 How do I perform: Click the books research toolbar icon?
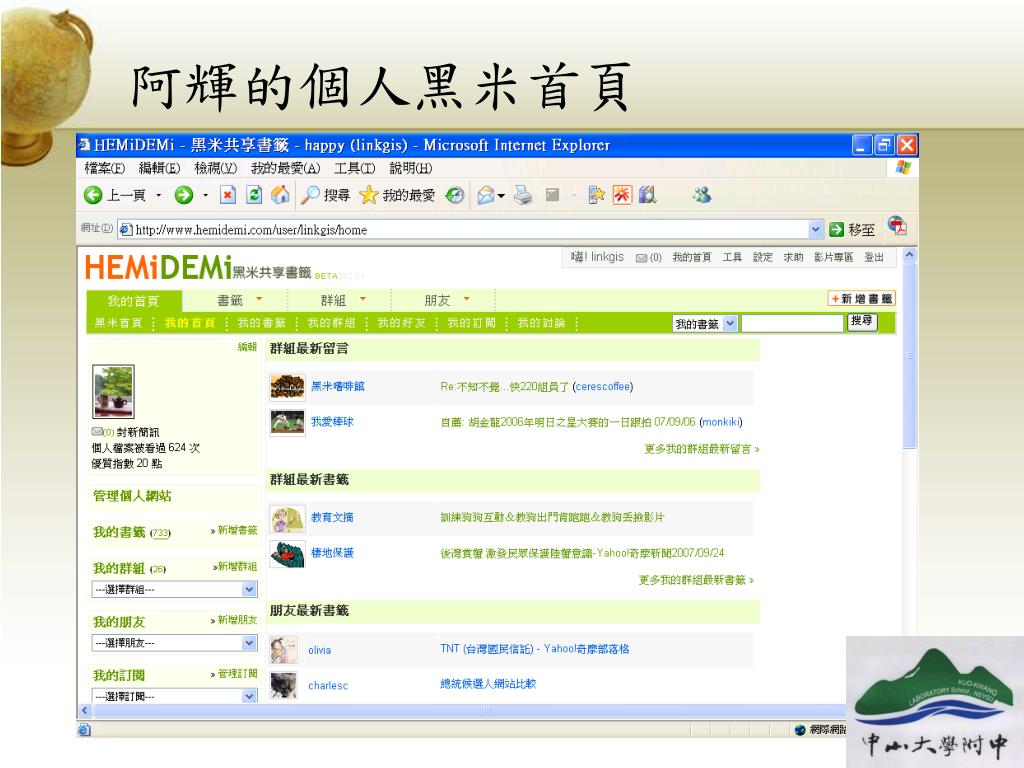(648, 195)
